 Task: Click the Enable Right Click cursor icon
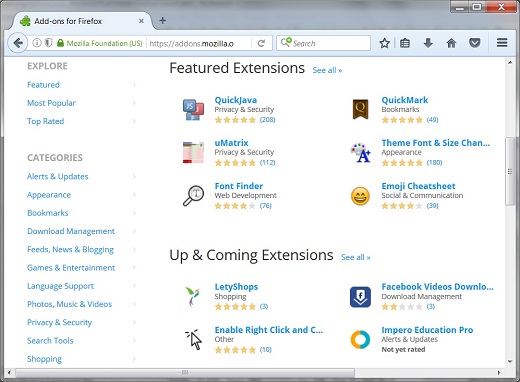[x=193, y=339]
